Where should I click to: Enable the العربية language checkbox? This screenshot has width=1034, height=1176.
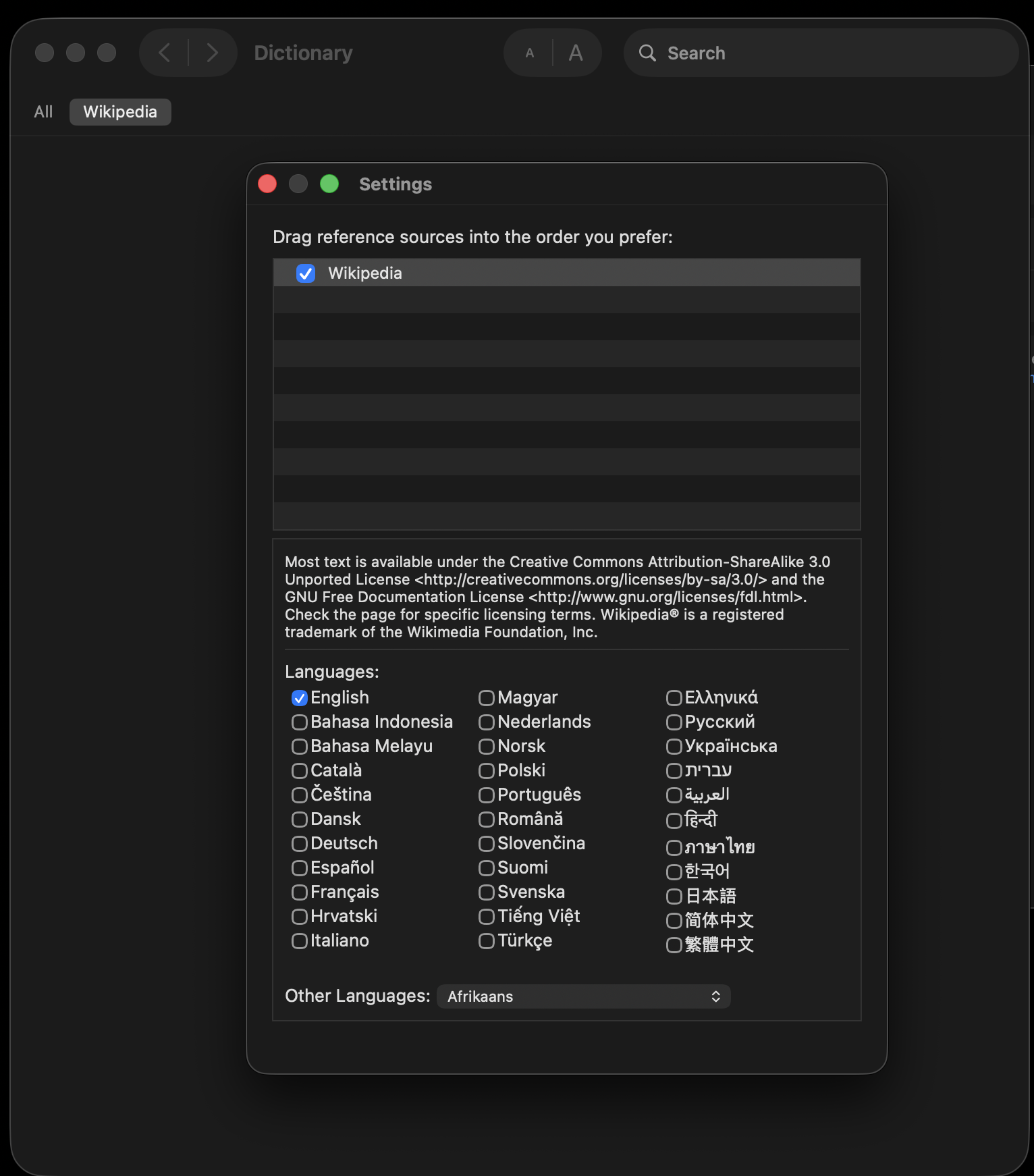(674, 795)
